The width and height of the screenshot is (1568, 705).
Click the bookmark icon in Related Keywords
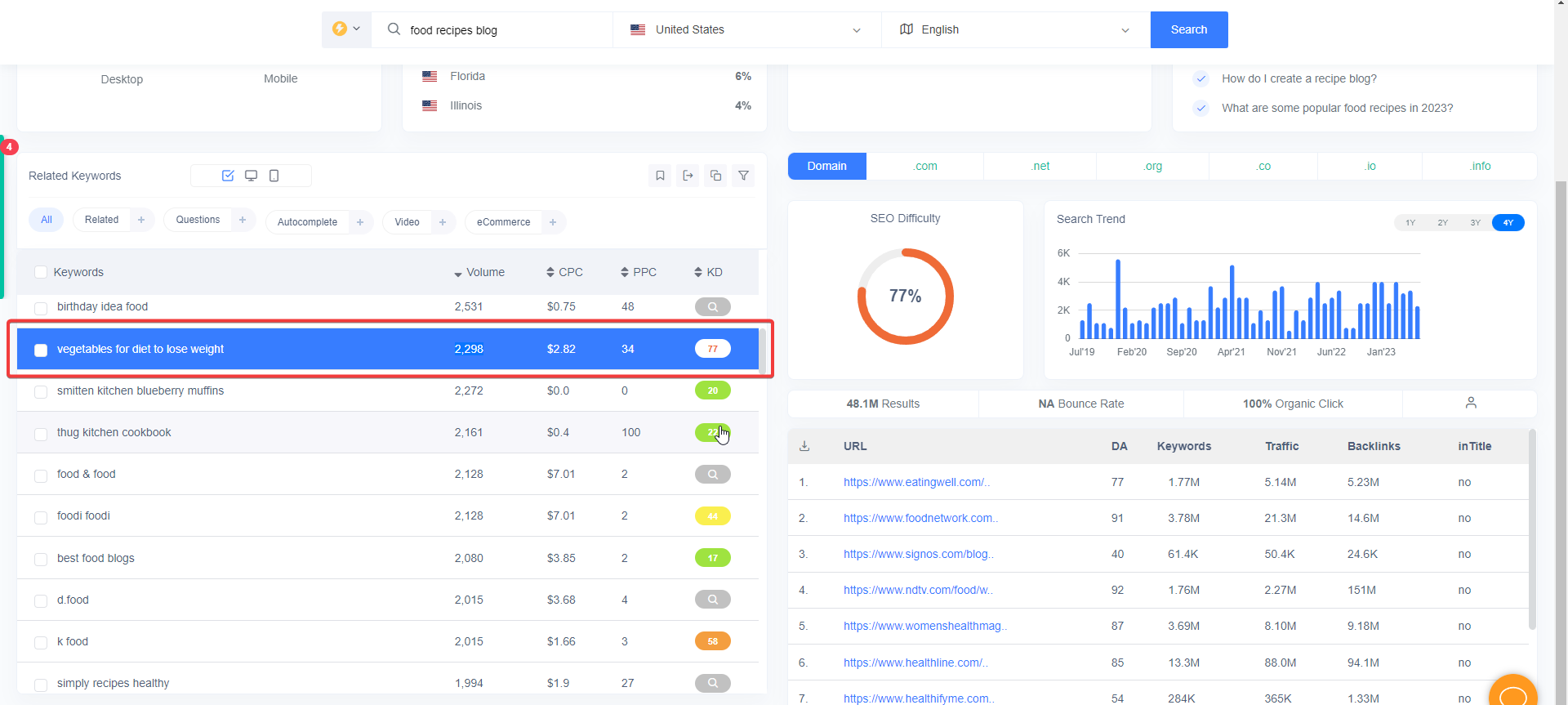point(660,176)
